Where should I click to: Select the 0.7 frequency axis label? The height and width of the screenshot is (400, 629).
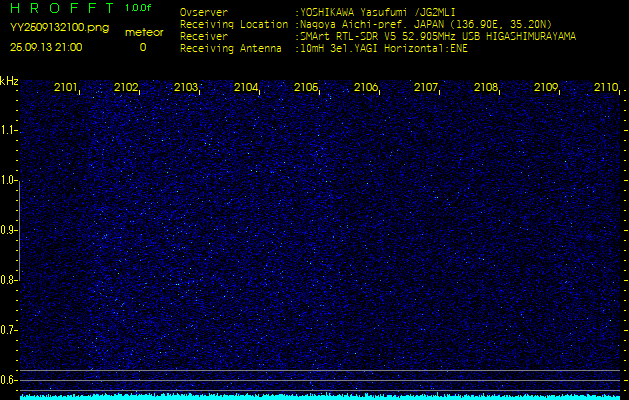[x=9, y=330]
